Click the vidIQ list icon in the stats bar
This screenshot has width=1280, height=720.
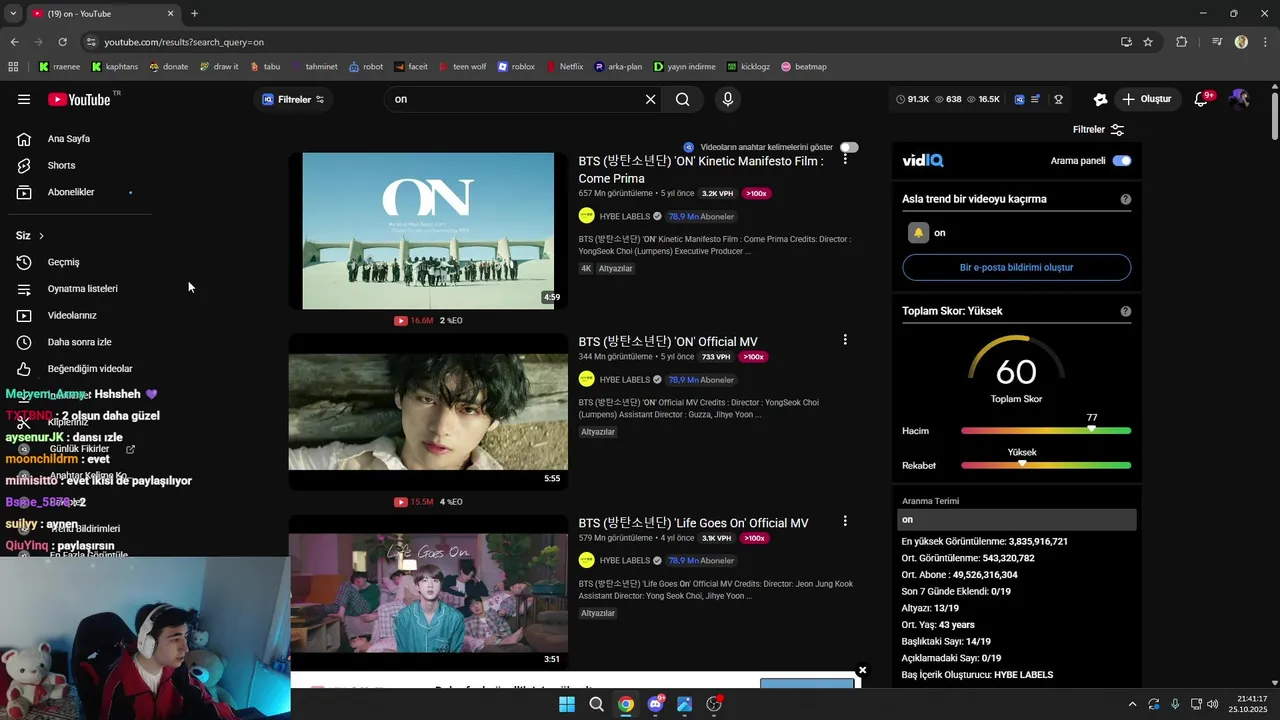click(1036, 99)
